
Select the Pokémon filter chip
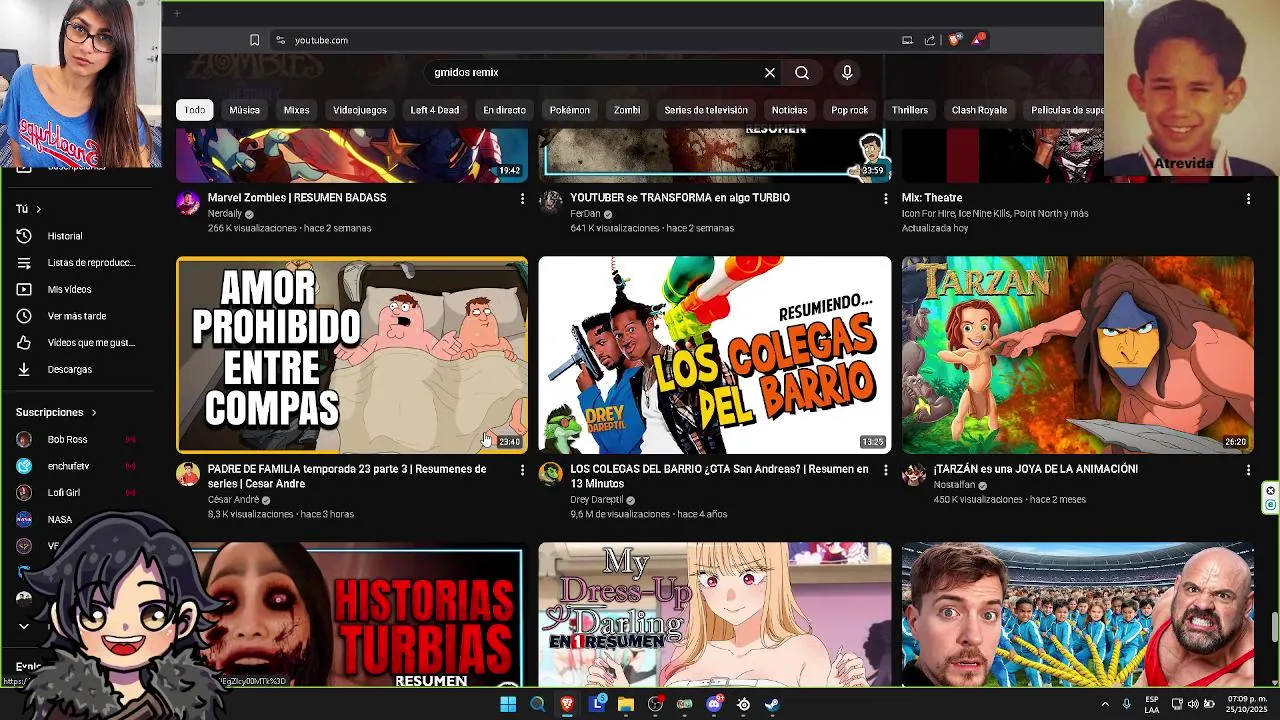point(570,110)
